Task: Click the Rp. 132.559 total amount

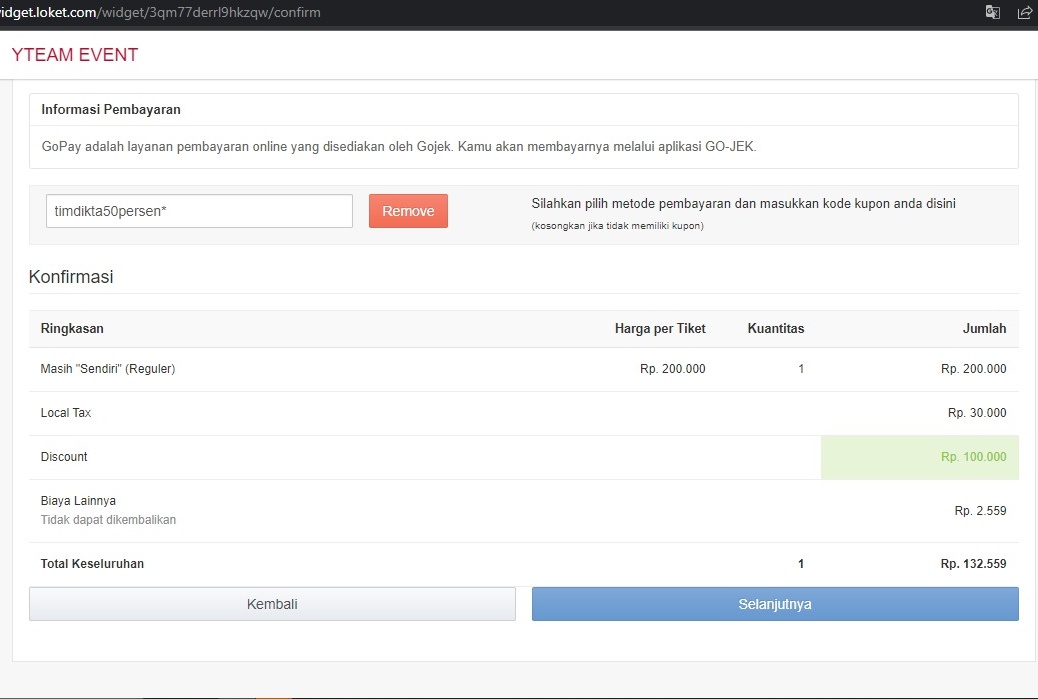Action: pyautogui.click(x=973, y=564)
